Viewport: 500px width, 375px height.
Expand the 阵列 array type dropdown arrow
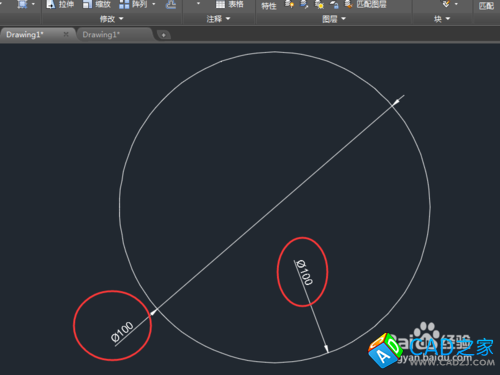coord(154,4)
